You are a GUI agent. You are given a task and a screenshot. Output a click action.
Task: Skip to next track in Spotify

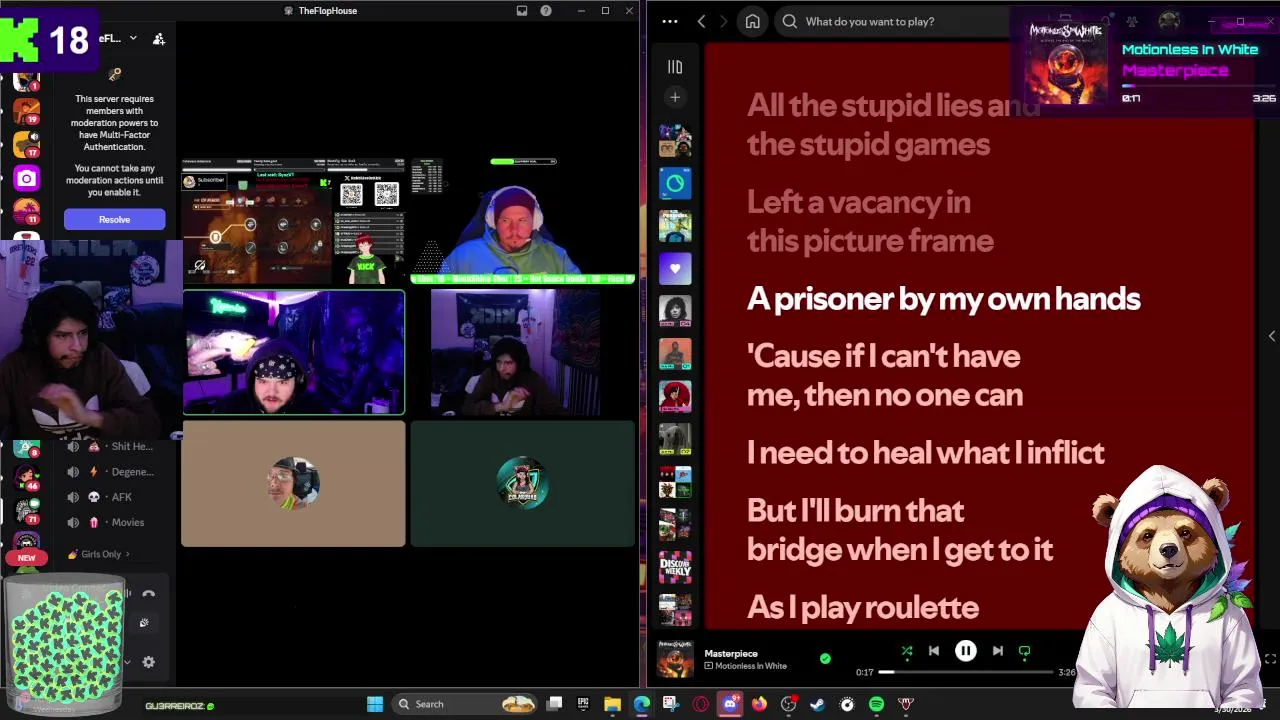[x=997, y=651]
